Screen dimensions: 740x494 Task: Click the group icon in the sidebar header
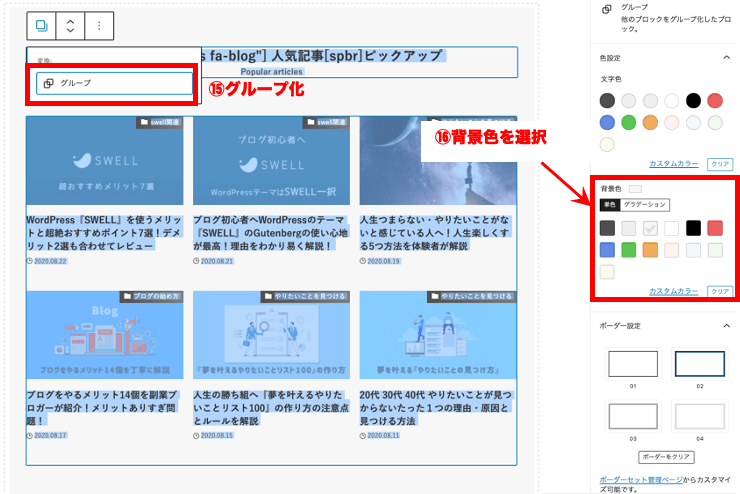[607, 9]
